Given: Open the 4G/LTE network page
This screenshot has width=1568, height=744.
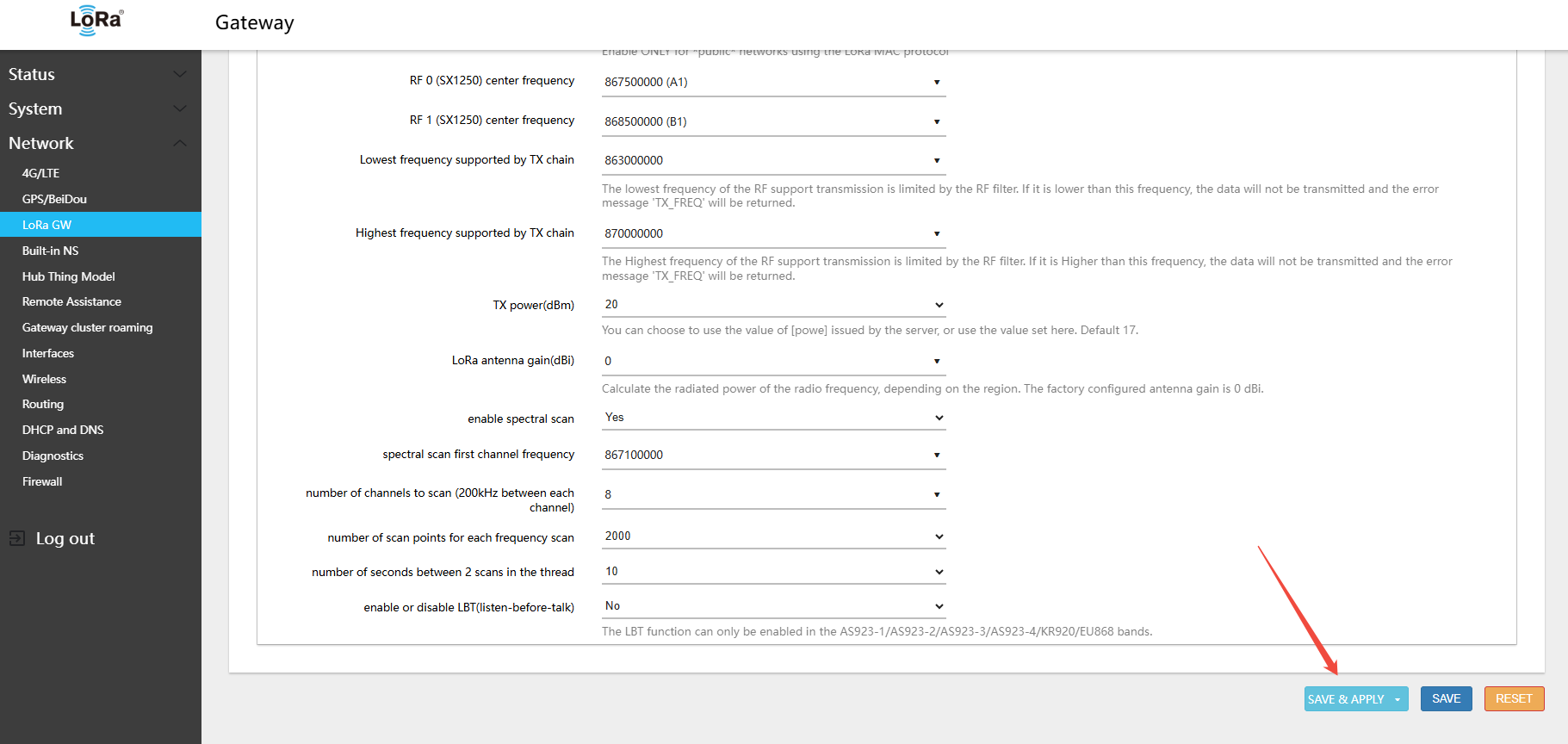Looking at the screenshot, I should (x=41, y=173).
